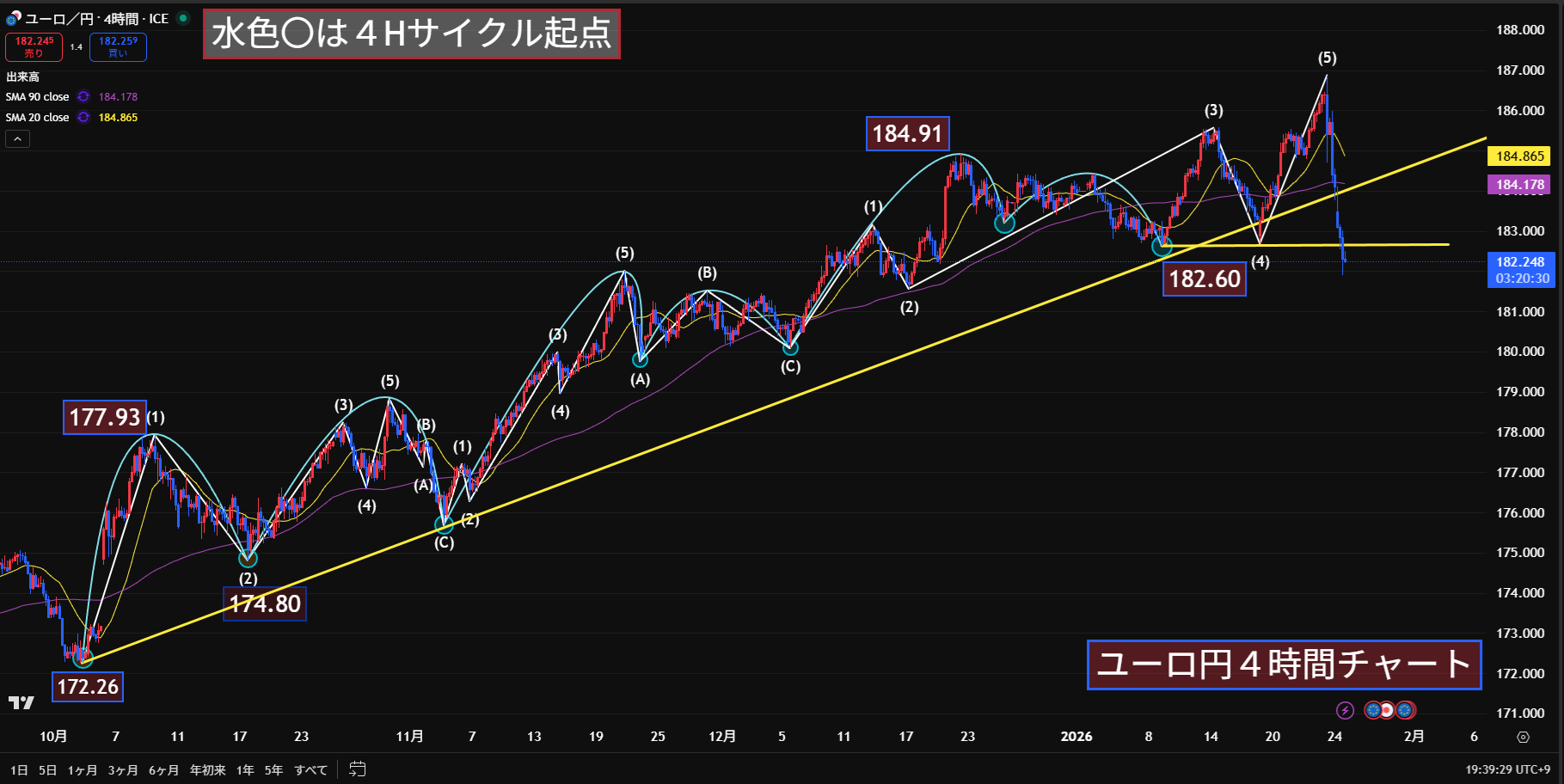Click the EUR/JPY flag symbol icon
Viewport: 1564px width, 784px height.
click(13, 18)
